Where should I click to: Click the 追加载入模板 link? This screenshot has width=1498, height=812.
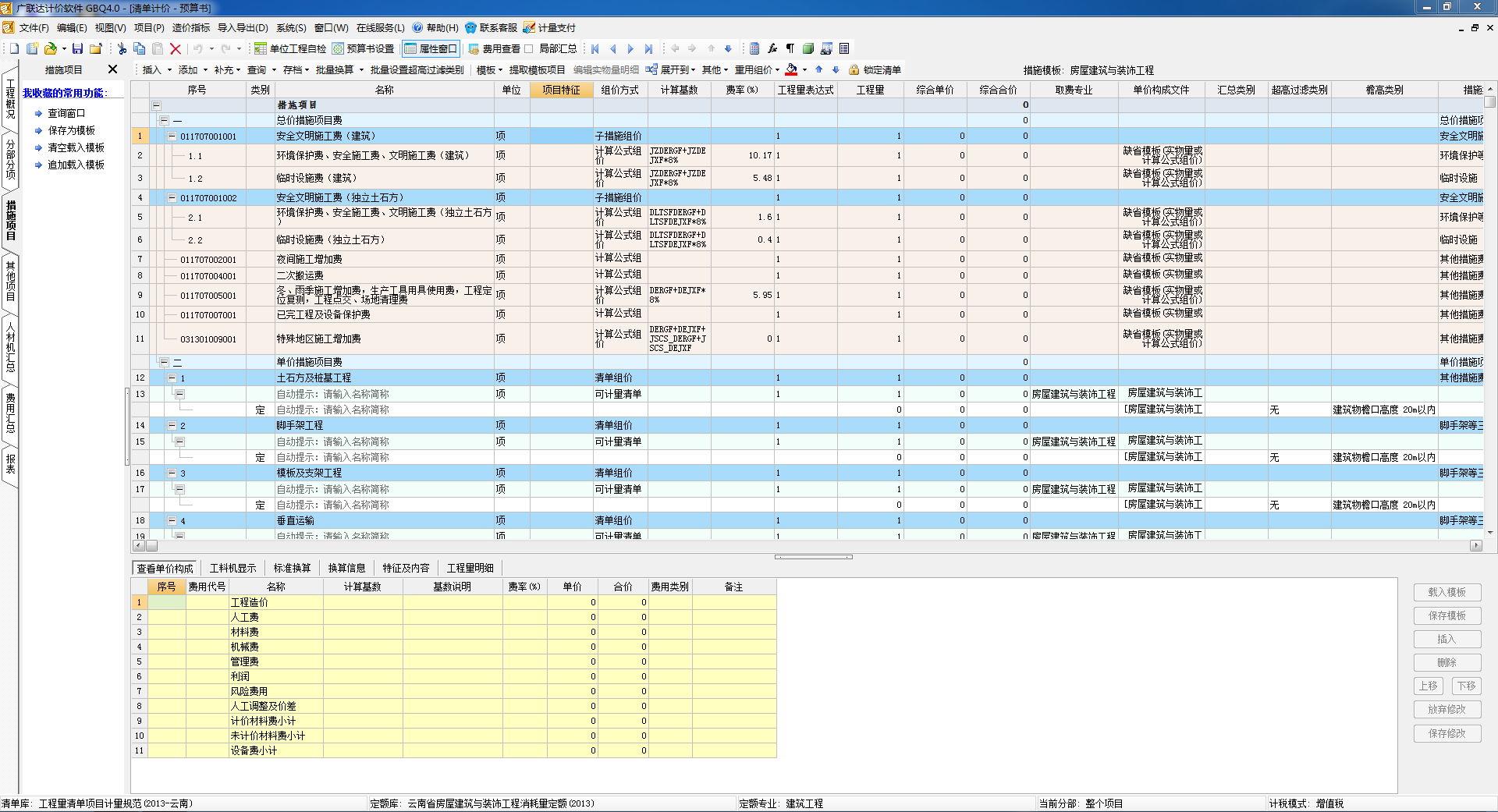click(76, 165)
